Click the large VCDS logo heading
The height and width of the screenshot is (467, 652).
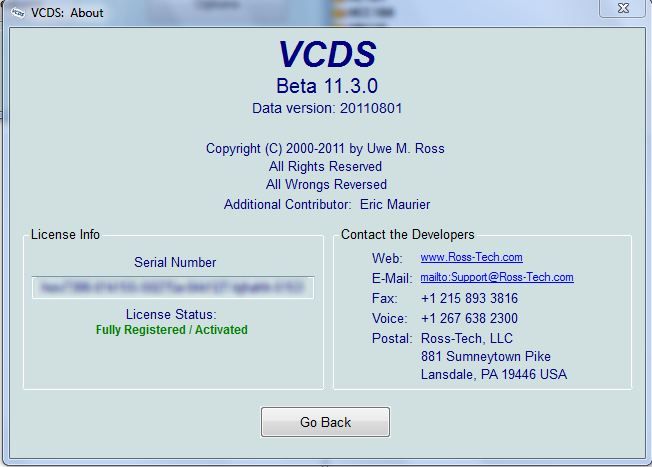pos(327,54)
